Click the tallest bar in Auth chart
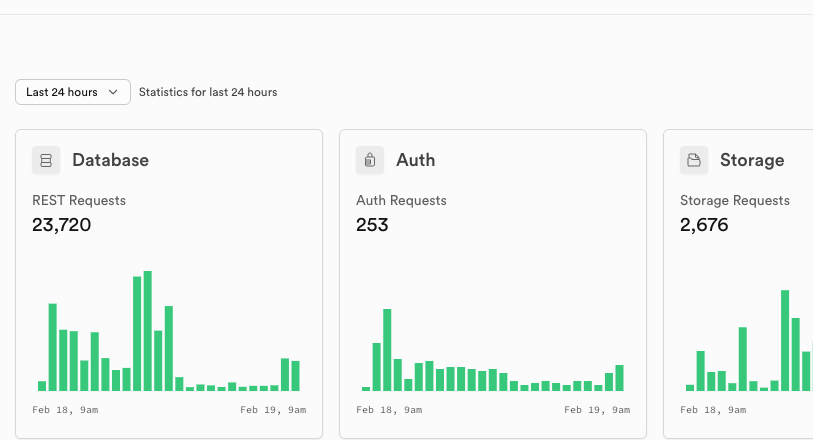Screen dimensions: 813x440 [387, 350]
